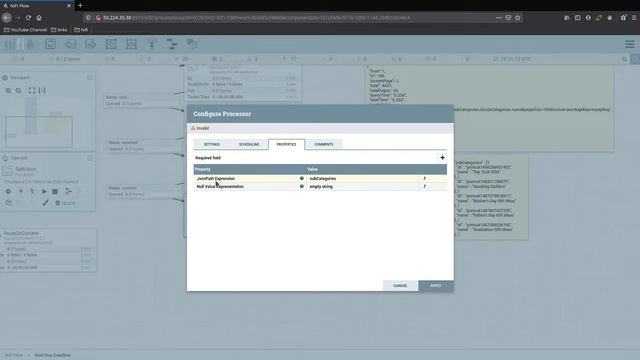Set actual size zoom in Navigate

42,91
